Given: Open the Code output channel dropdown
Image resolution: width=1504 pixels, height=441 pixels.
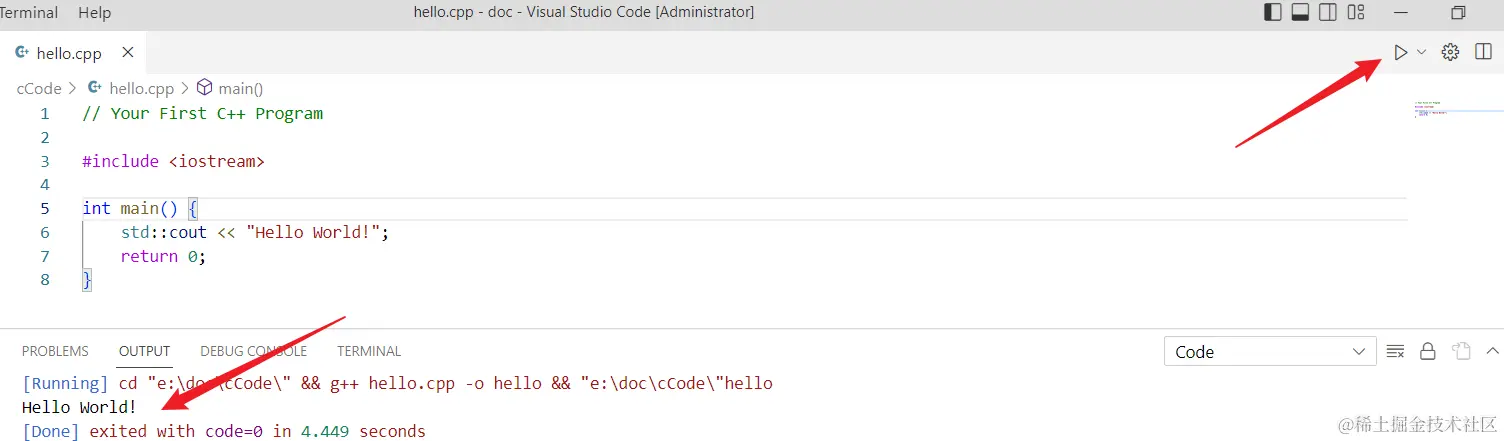Looking at the screenshot, I should [1270, 352].
